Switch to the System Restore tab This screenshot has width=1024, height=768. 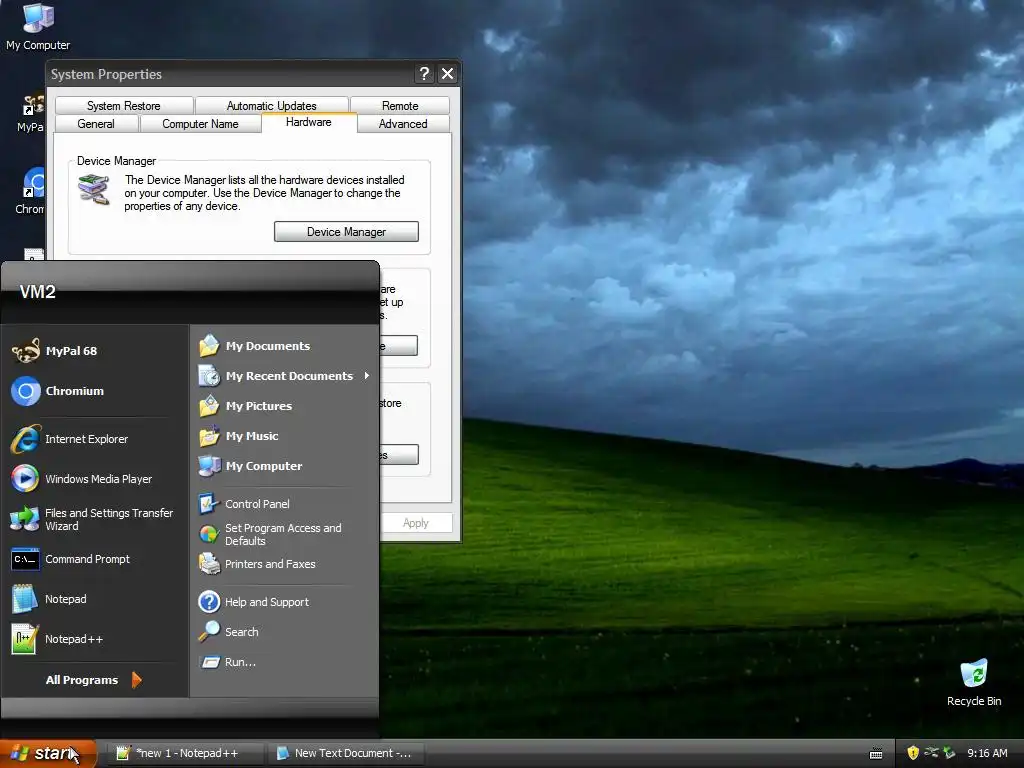[x=124, y=105]
